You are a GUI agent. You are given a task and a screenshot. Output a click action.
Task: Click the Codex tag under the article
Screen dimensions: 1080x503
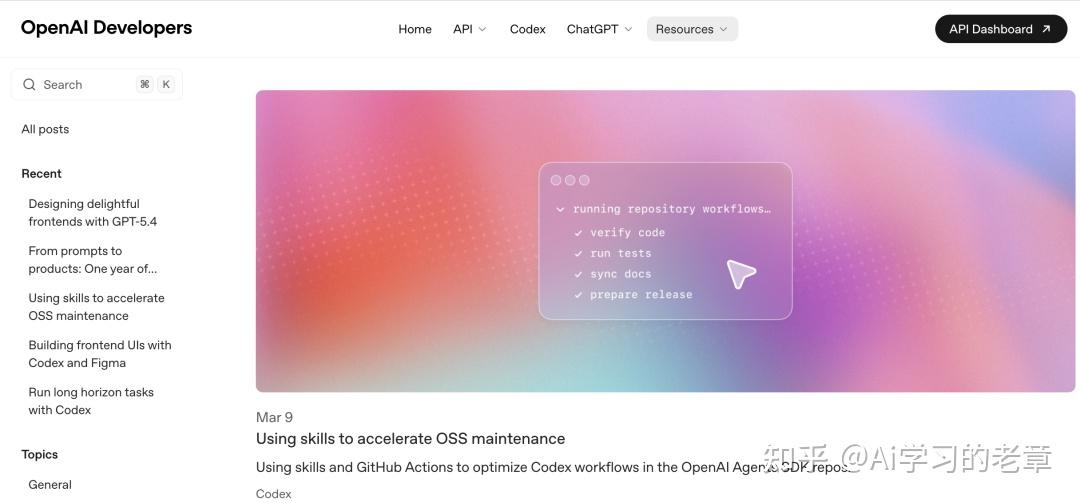[273, 494]
